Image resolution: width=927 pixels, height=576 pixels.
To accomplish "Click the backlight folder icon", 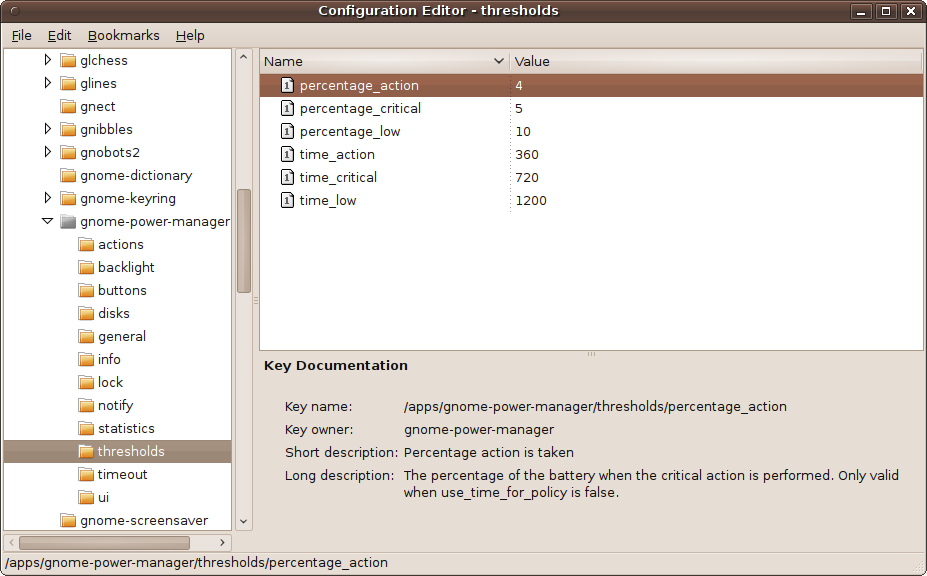I will tap(86, 267).
